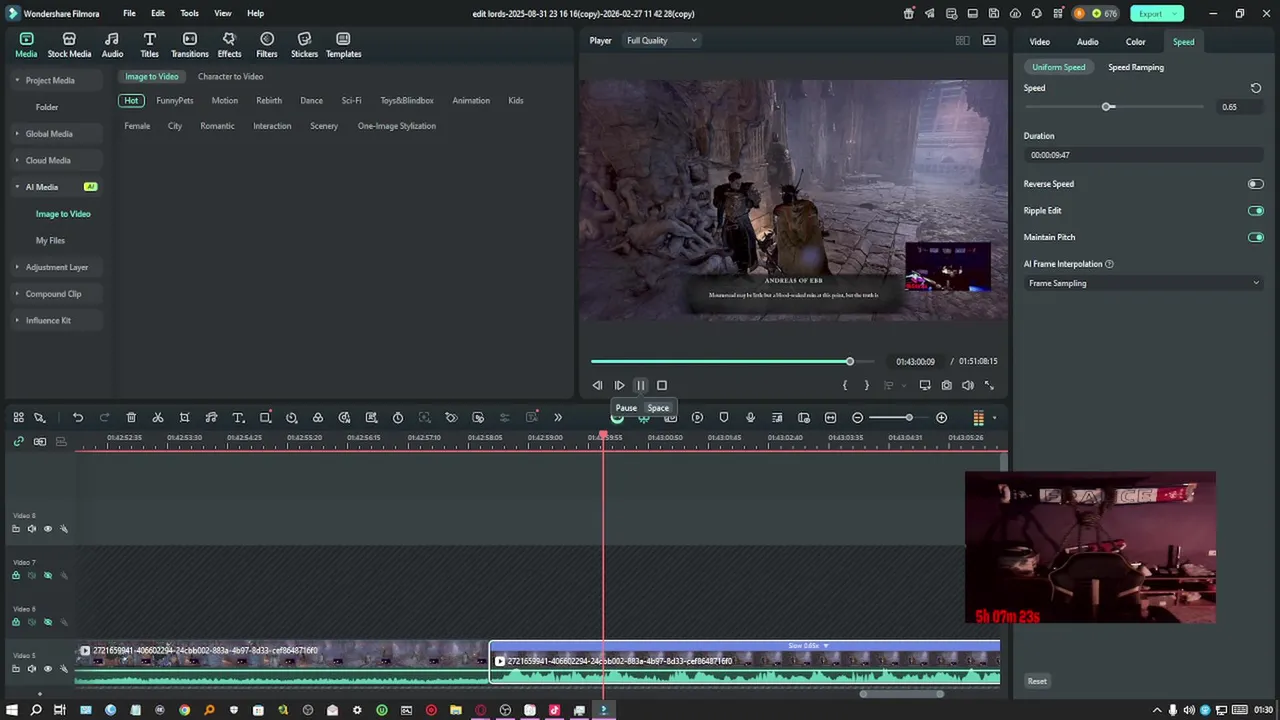Toggle Reverse Speed switch
The width and height of the screenshot is (1280, 720).
[x=1255, y=184]
